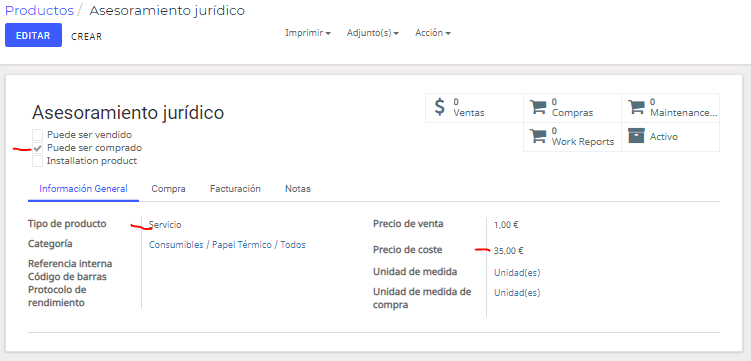Screen dimensions: 751x361
Task: Click the Ventas dollar sign icon
Action: pos(439,107)
